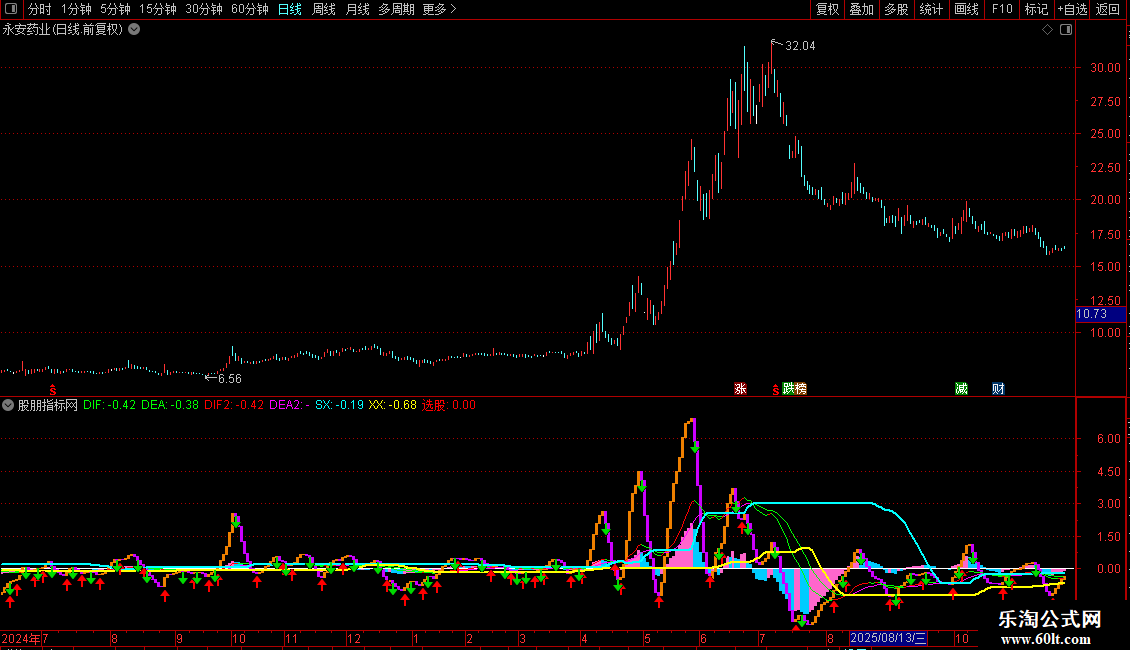Viewport: 1130px width, 650px height.
Task: Click the 复权 adjustment button
Action: pyautogui.click(x=827, y=9)
